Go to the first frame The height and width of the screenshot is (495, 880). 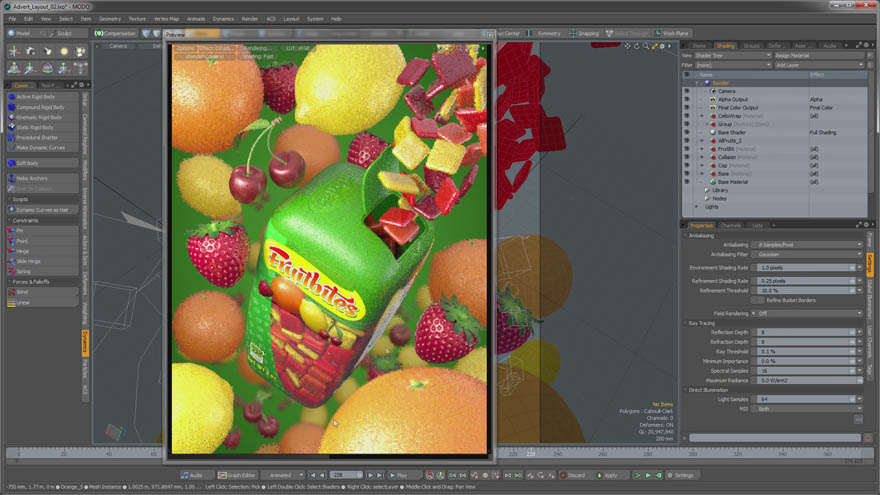point(312,475)
